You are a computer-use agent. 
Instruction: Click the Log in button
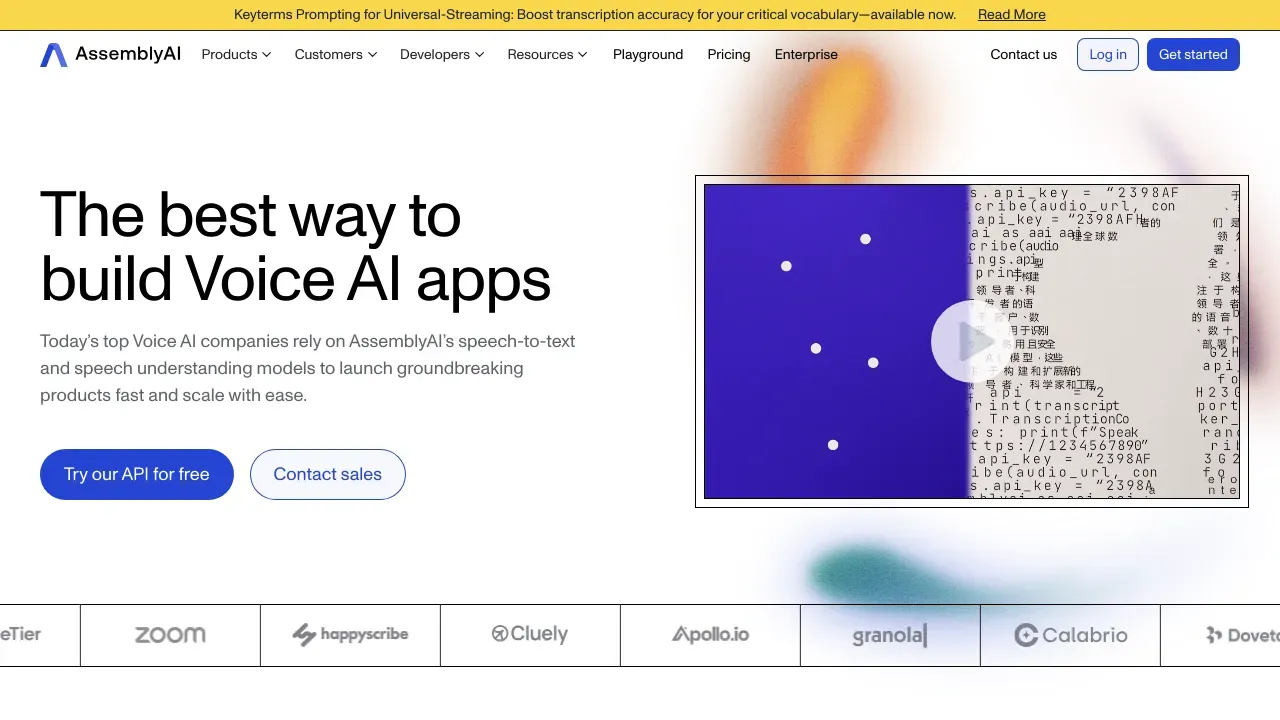tap(1107, 54)
